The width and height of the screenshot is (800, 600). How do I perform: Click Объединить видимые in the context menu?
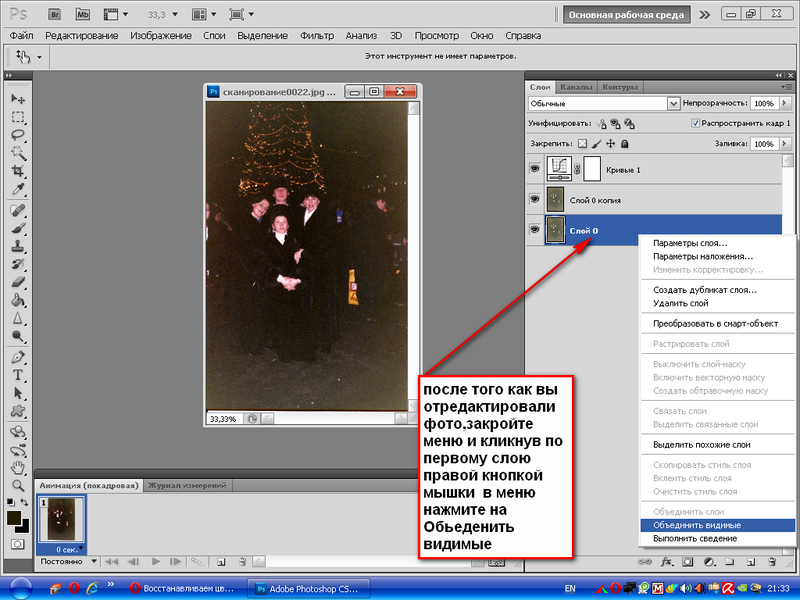pos(696,524)
